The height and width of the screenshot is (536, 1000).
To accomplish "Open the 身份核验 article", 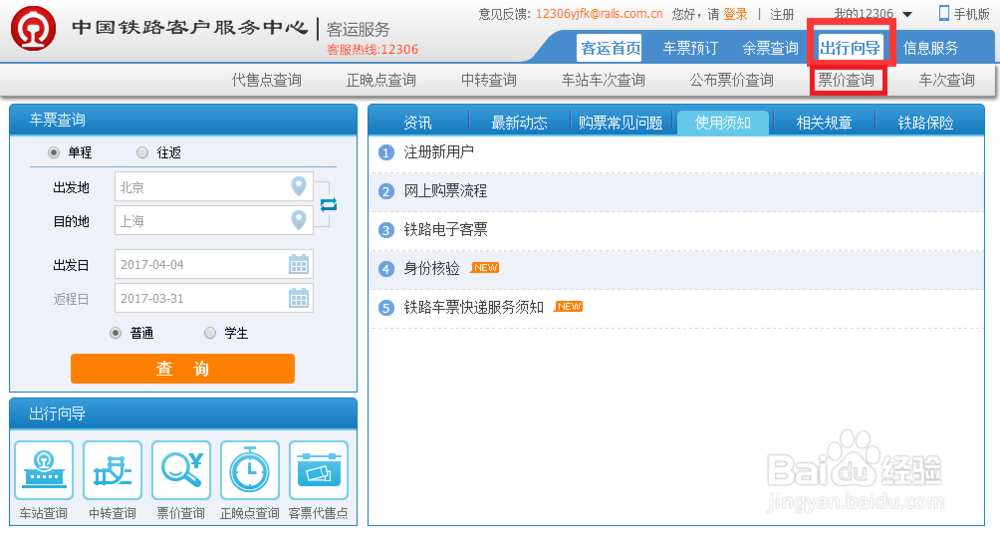I will [431, 269].
